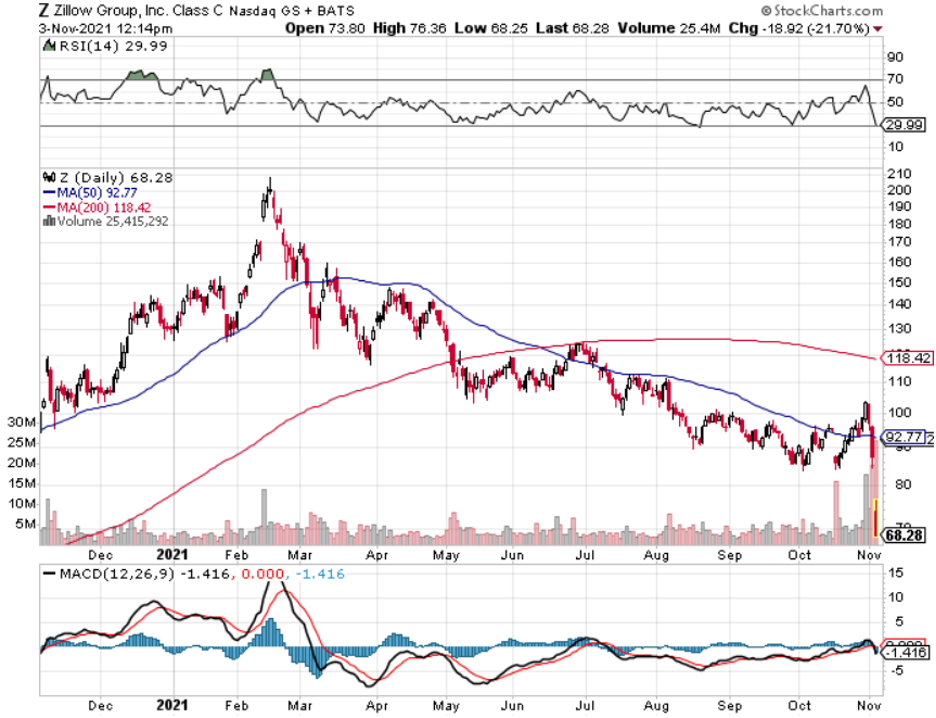Click the Volume 25,415,292 legend text
This screenshot has width=936, height=718.
point(110,221)
